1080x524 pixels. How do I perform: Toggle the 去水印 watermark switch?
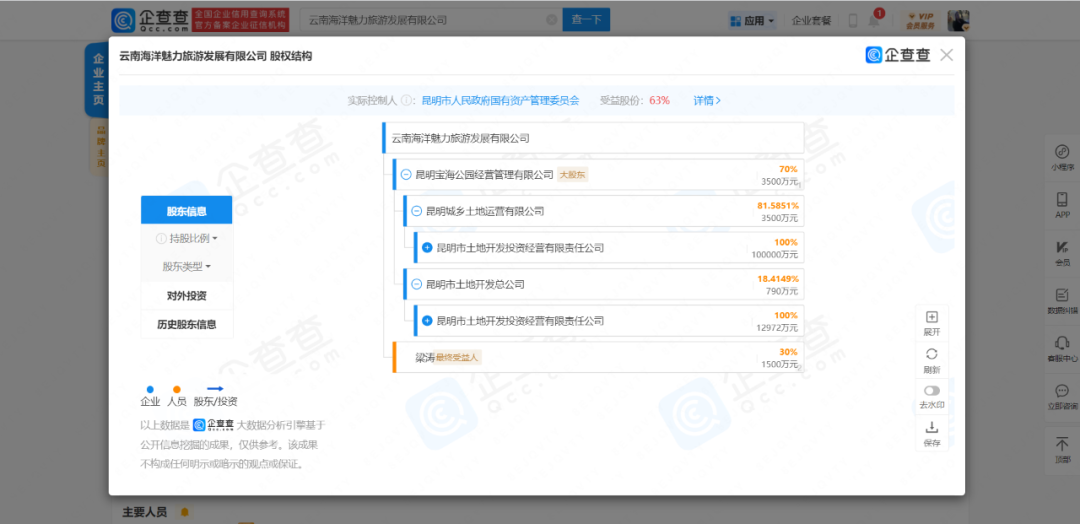(x=931, y=391)
